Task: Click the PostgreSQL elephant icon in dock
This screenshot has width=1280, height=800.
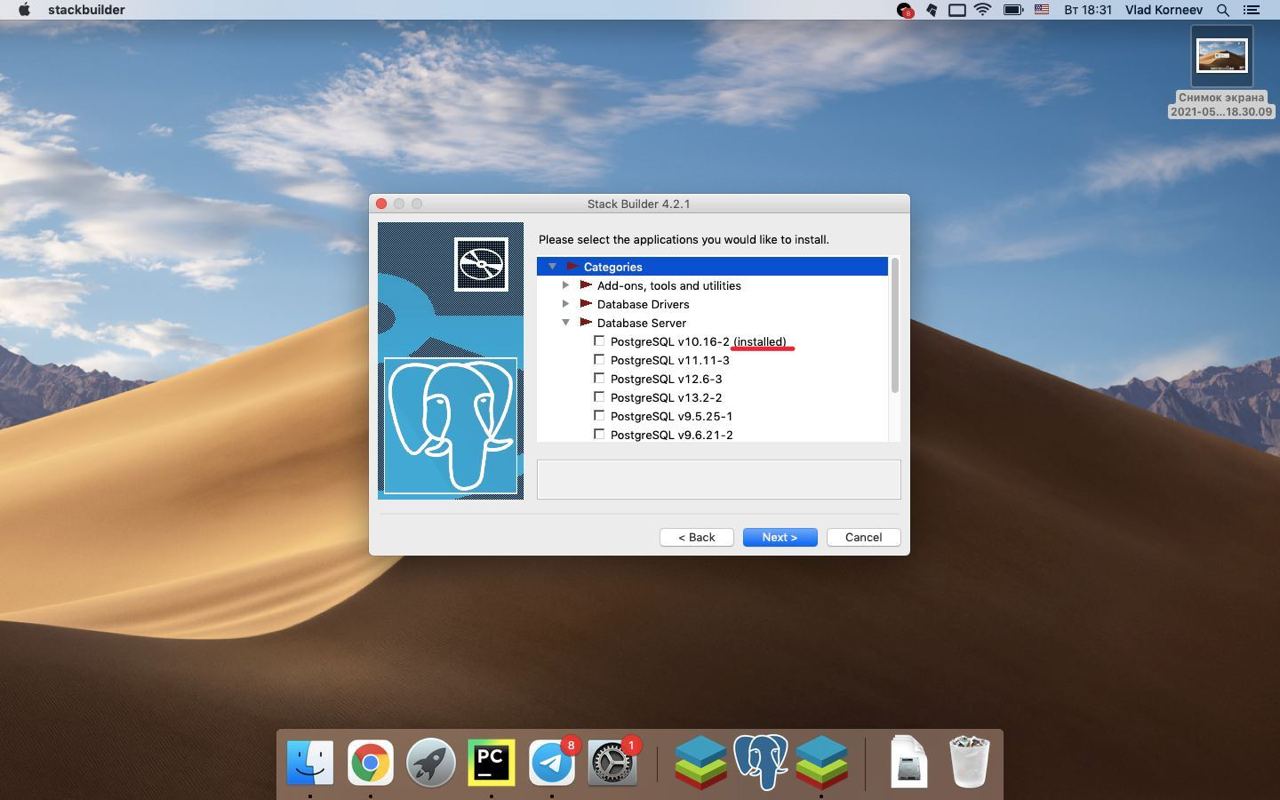Action: pos(761,762)
